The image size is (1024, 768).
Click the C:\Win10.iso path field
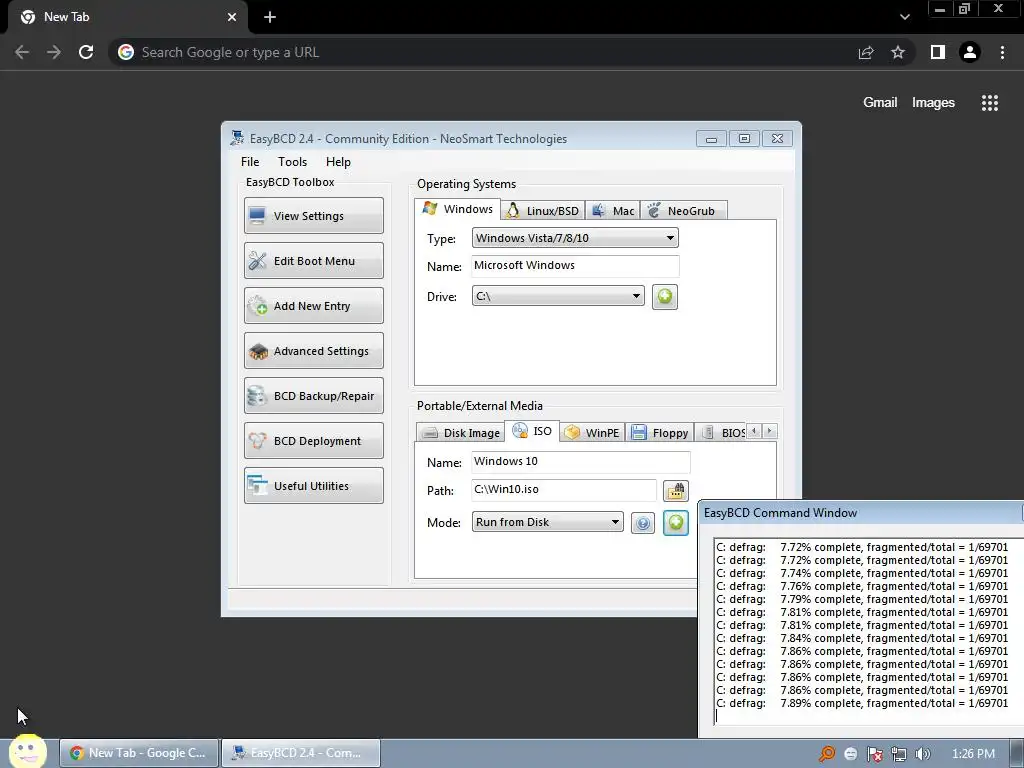564,490
